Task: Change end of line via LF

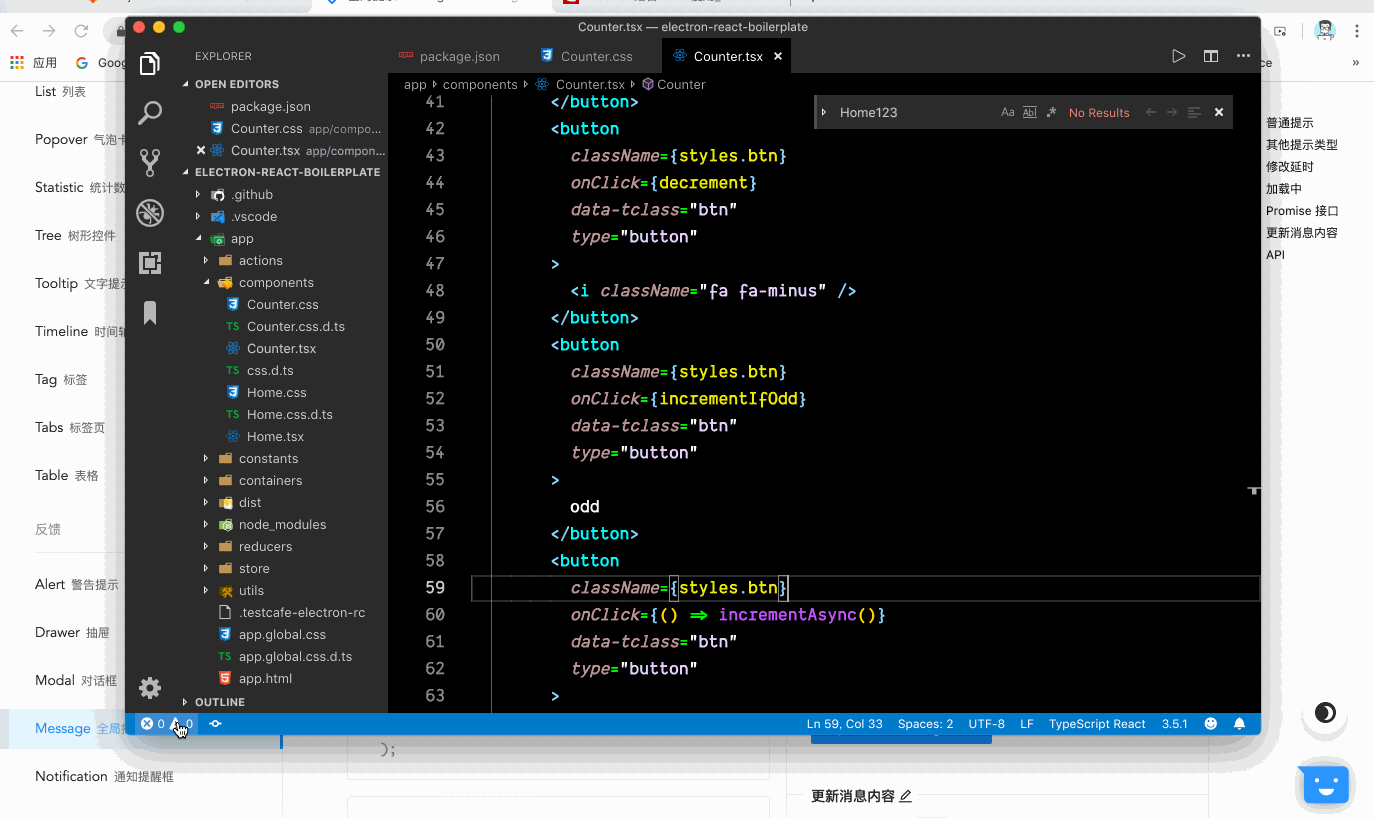Action: [1027, 723]
